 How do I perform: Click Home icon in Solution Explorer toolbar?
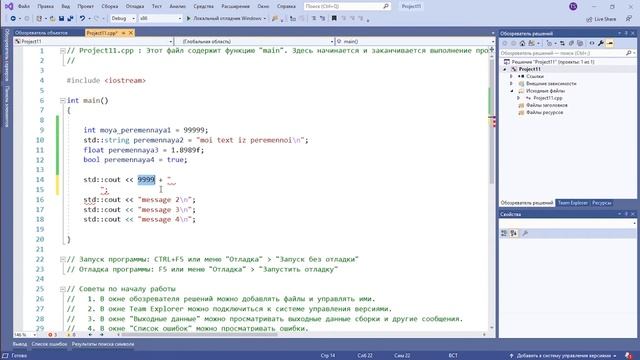pos(522,43)
